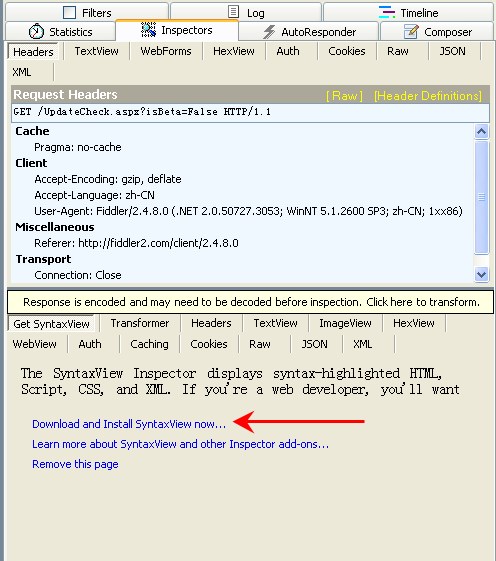The height and width of the screenshot is (561, 496).
Task: Select the response XML tab
Action: click(x=363, y=344)
